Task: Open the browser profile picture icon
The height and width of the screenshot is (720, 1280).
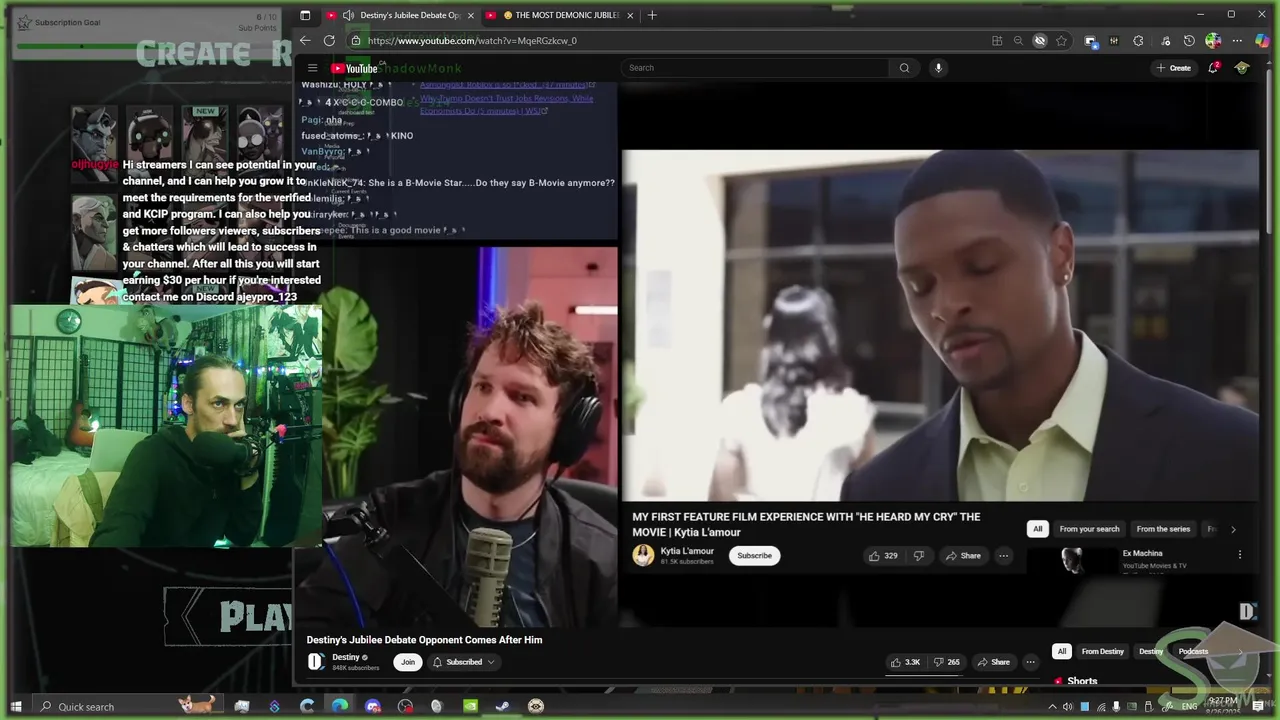Action: [1213, 41]
